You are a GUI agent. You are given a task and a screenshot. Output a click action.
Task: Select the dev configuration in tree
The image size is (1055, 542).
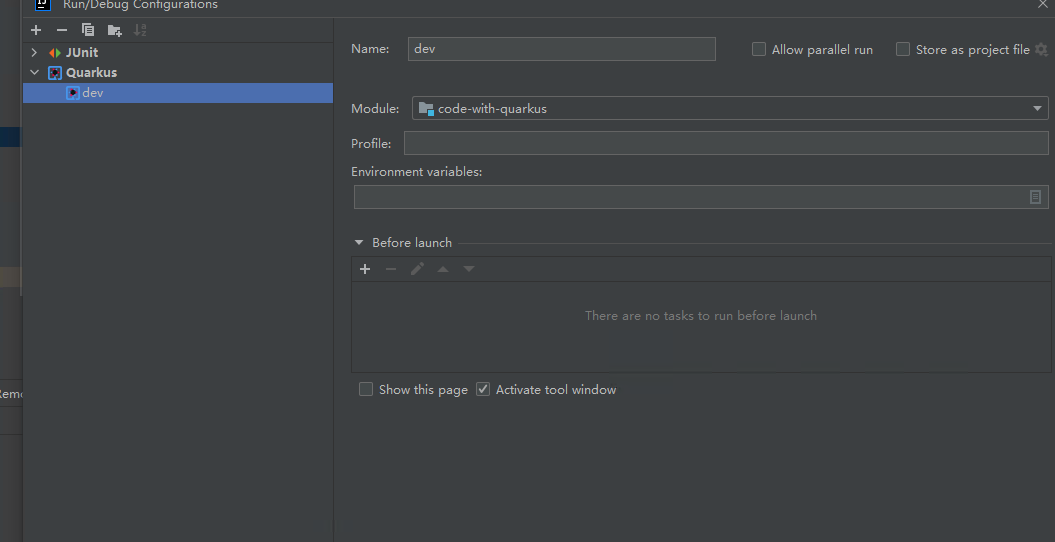coord(92,93)
